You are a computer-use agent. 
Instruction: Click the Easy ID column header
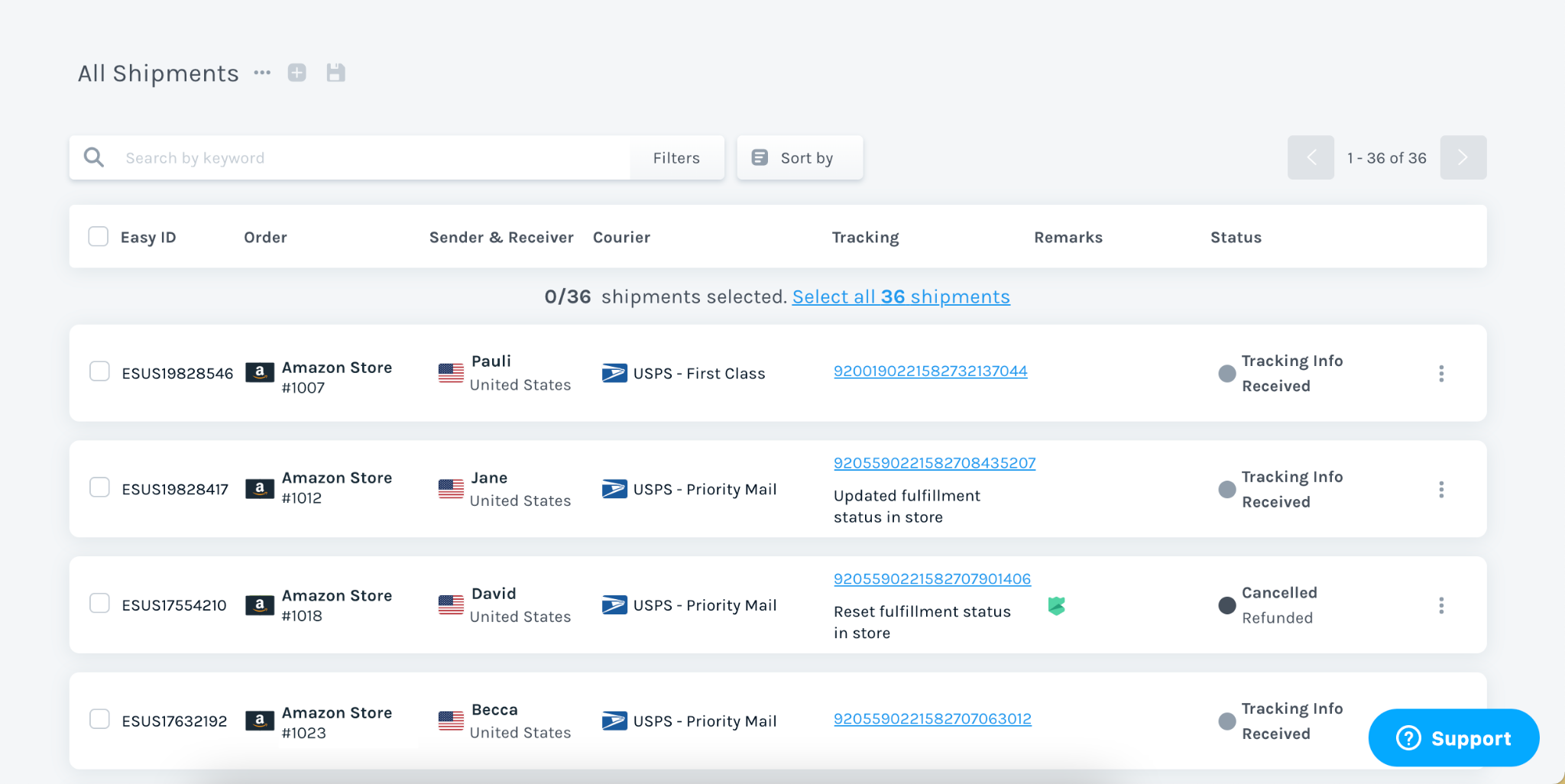click(x=148, y=237)
